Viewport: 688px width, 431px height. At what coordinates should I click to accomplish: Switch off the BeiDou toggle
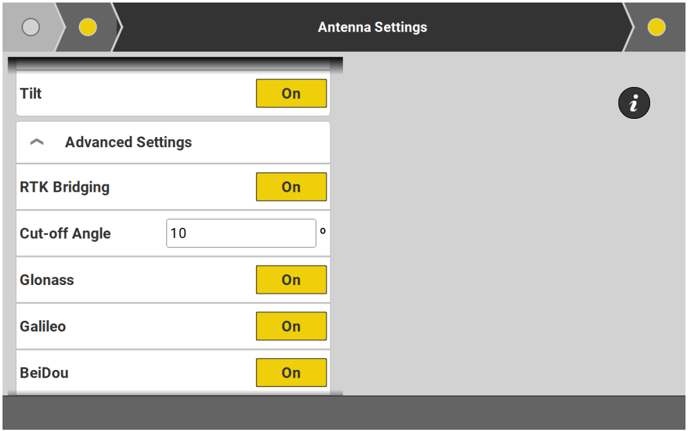coord(291,373)
